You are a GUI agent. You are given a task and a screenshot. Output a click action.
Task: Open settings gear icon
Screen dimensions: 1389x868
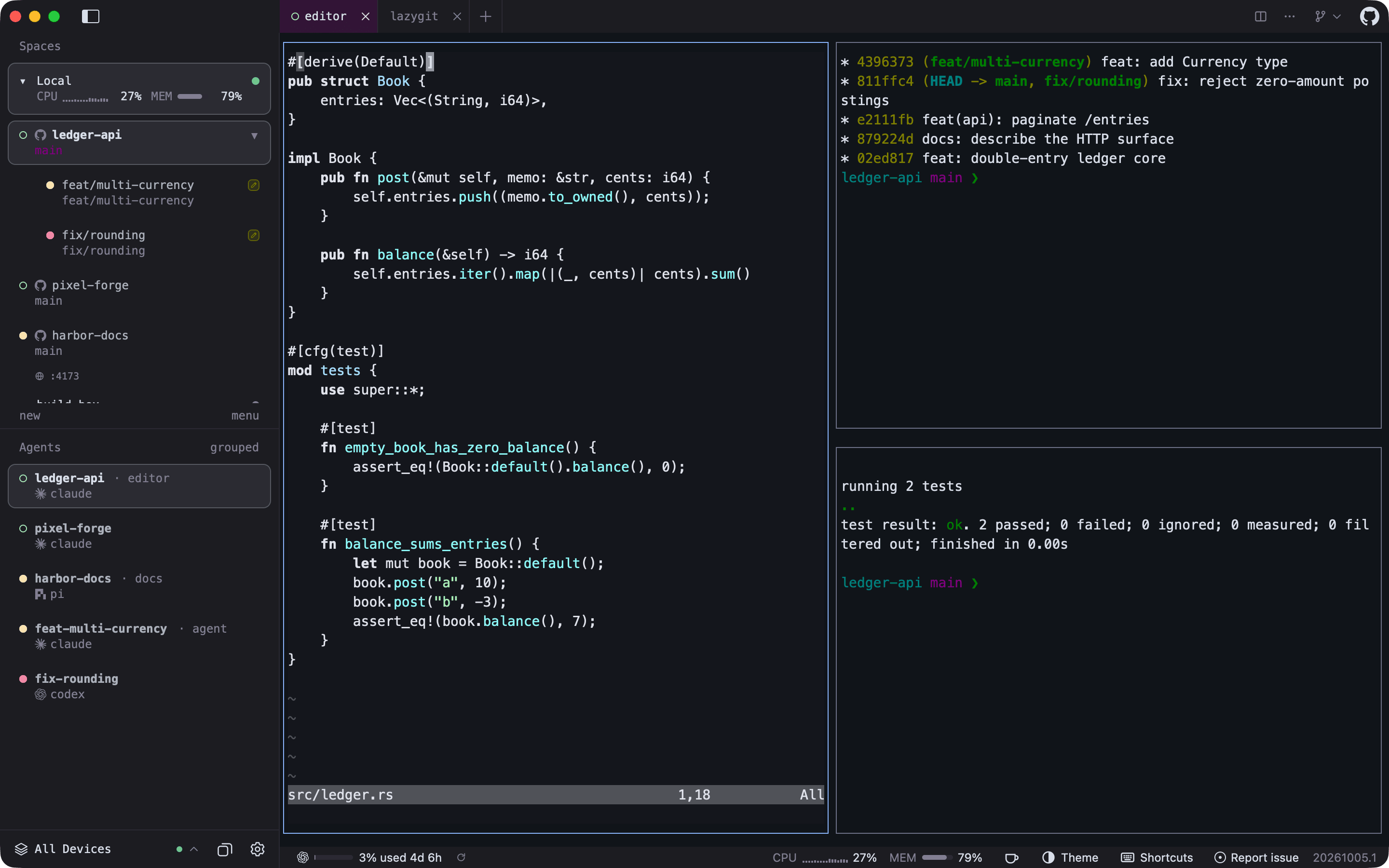click(x=258, y=849)
